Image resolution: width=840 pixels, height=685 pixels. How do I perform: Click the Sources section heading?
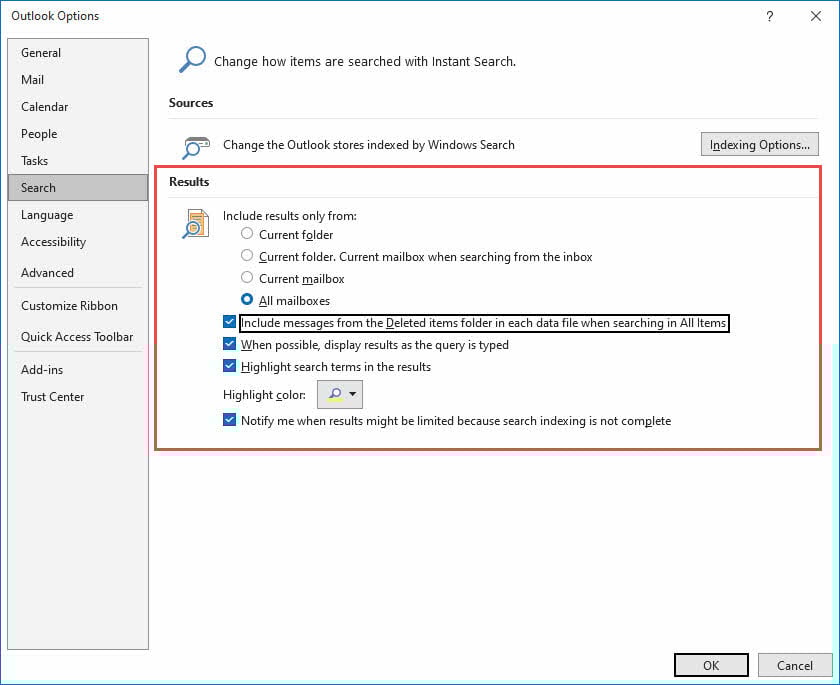[x=191, y=102]
